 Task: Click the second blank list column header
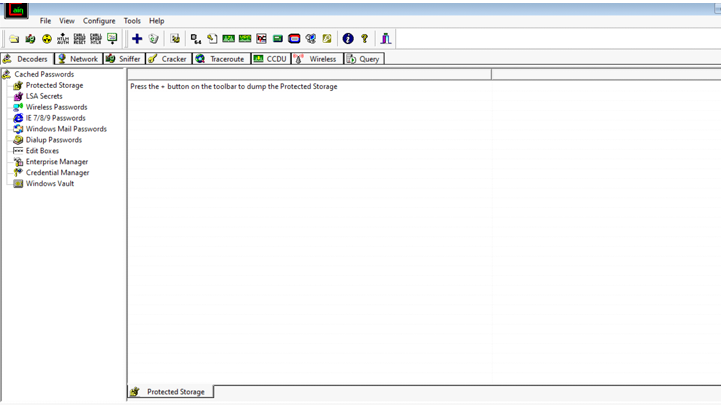pos(606,74)
